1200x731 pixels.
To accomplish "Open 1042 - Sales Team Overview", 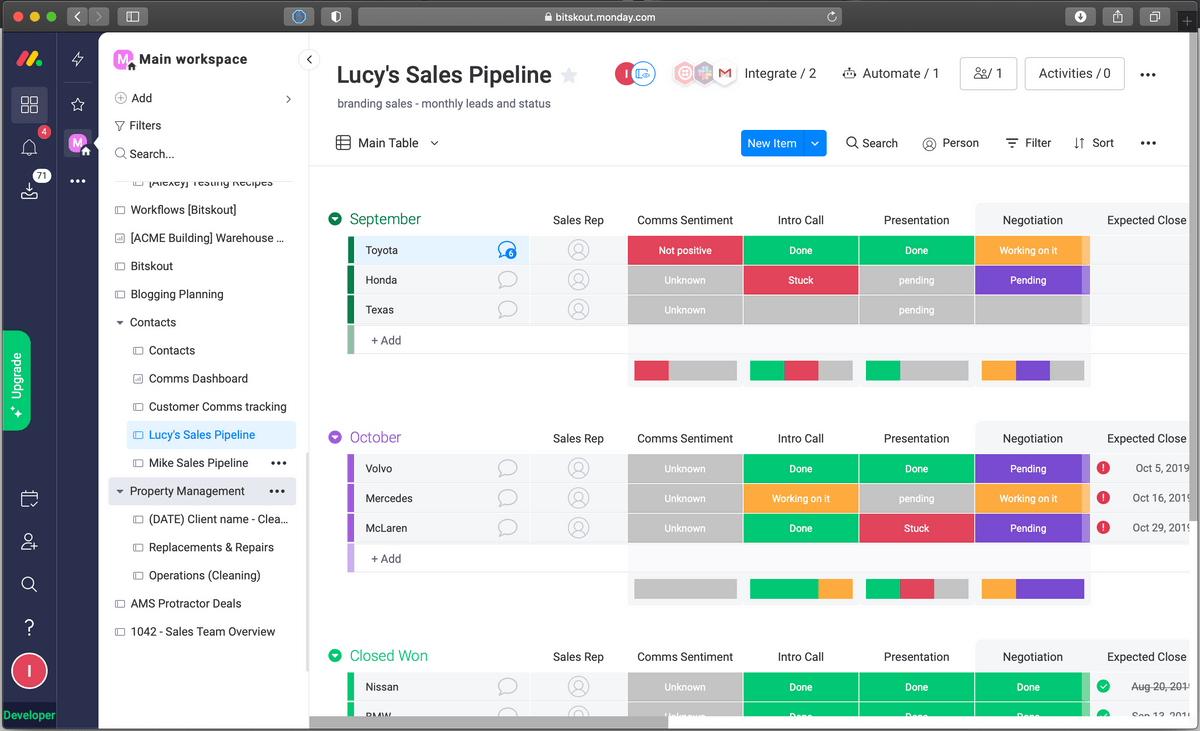I will tap(203, 632).
